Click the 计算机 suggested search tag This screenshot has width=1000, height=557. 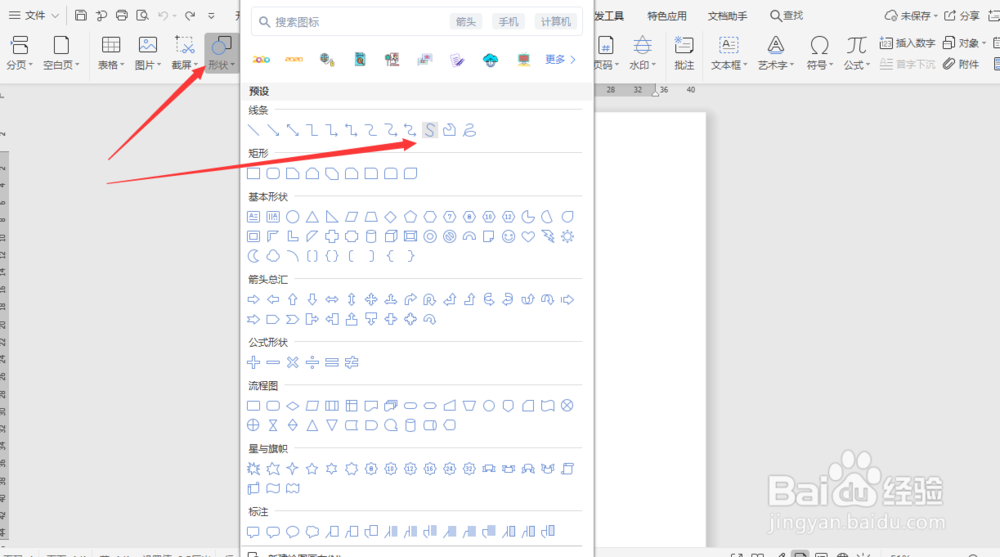click(x=555, y=22)
